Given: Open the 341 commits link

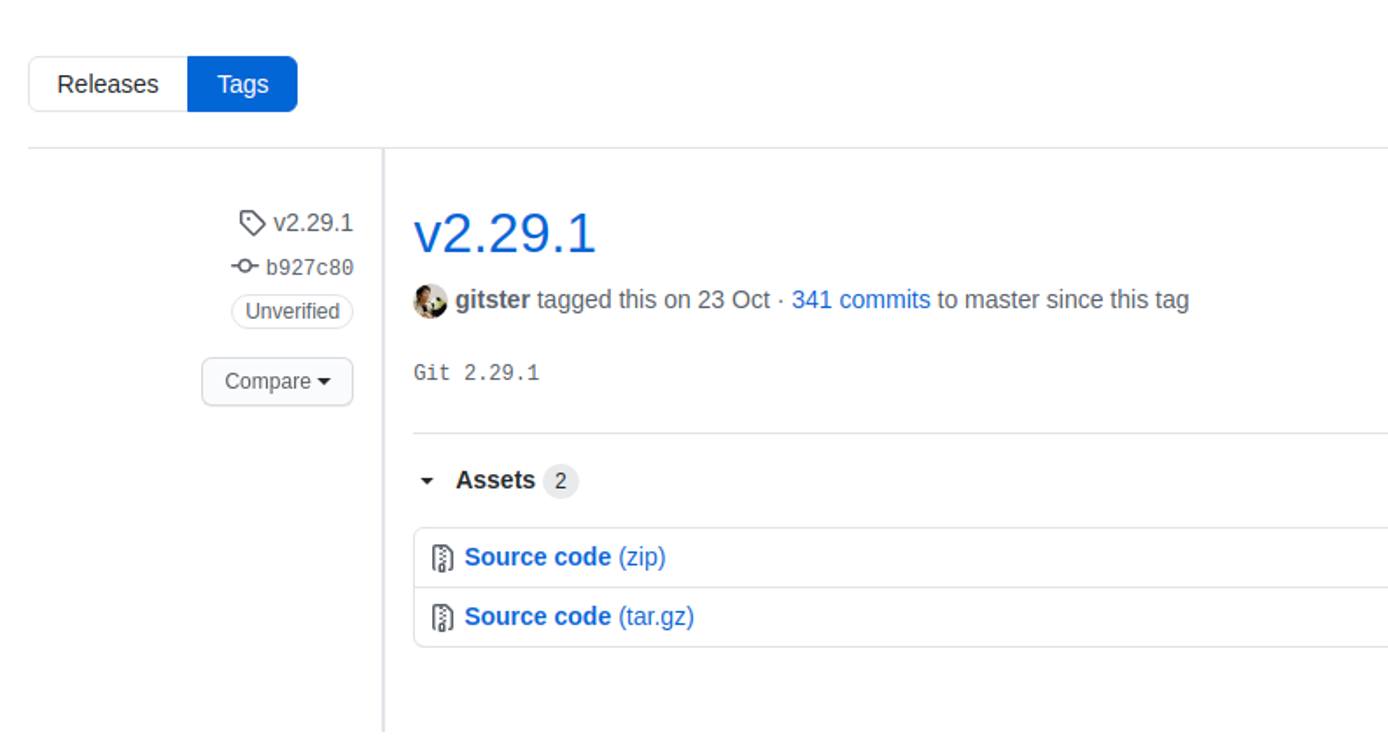Looking at the screenshot, I should pos(861,299).
